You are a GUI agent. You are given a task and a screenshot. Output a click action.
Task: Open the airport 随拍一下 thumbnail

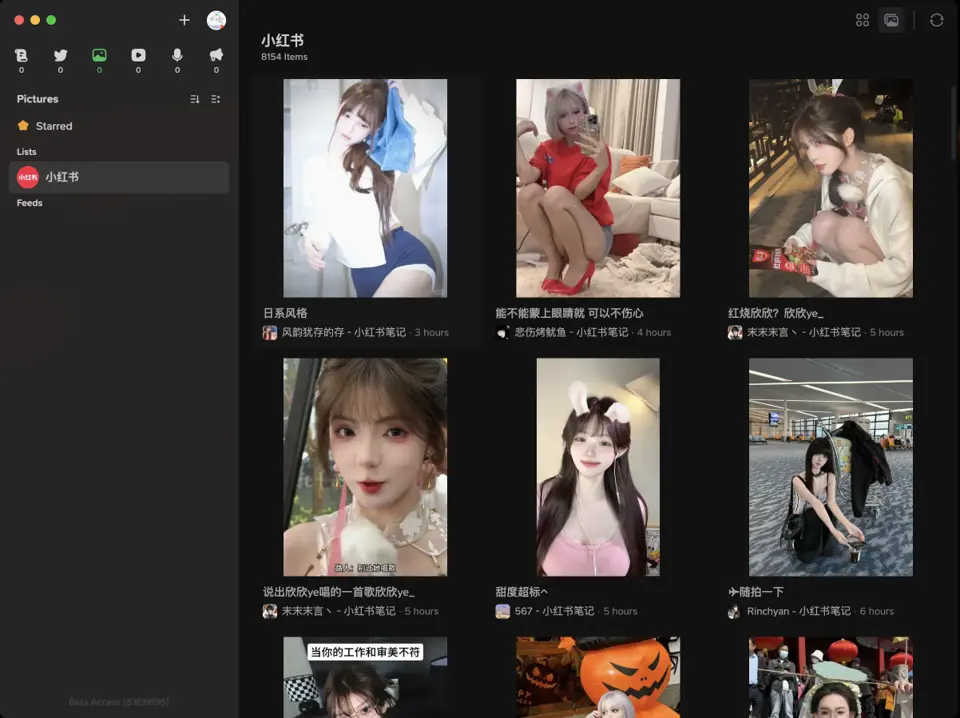[831, 467]
